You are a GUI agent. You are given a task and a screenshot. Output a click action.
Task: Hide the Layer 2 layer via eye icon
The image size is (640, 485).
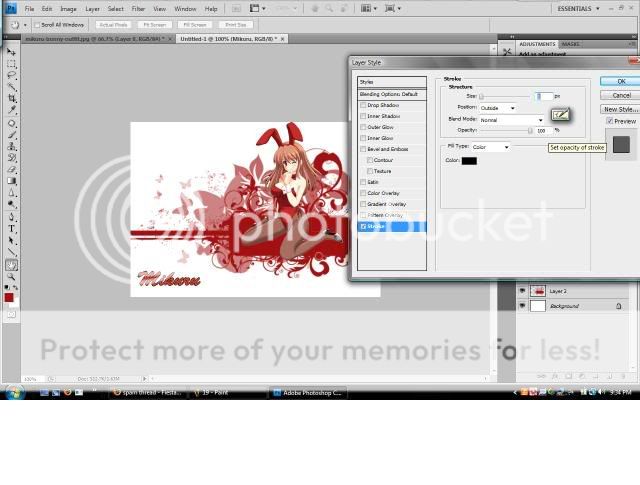[522, 291]
